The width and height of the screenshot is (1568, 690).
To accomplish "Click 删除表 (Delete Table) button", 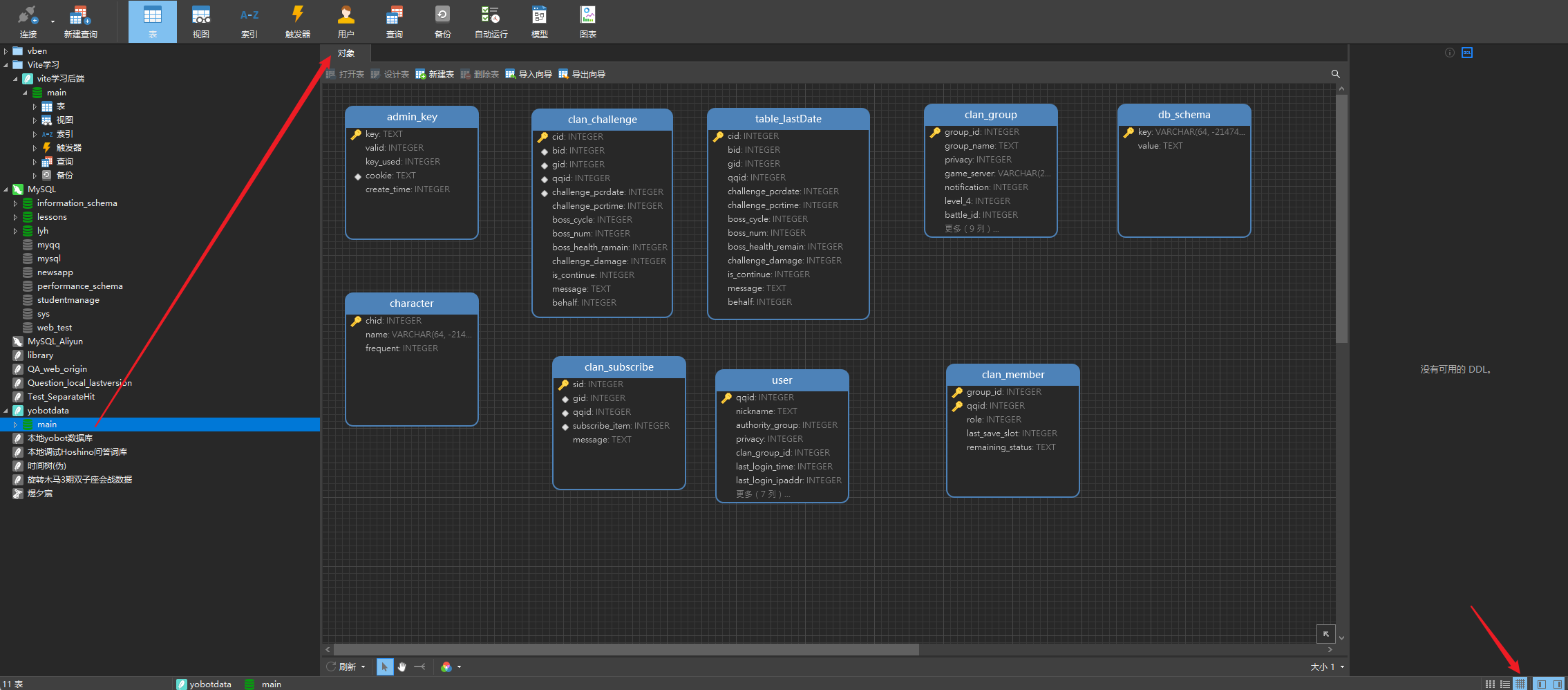I will [480, 74].
